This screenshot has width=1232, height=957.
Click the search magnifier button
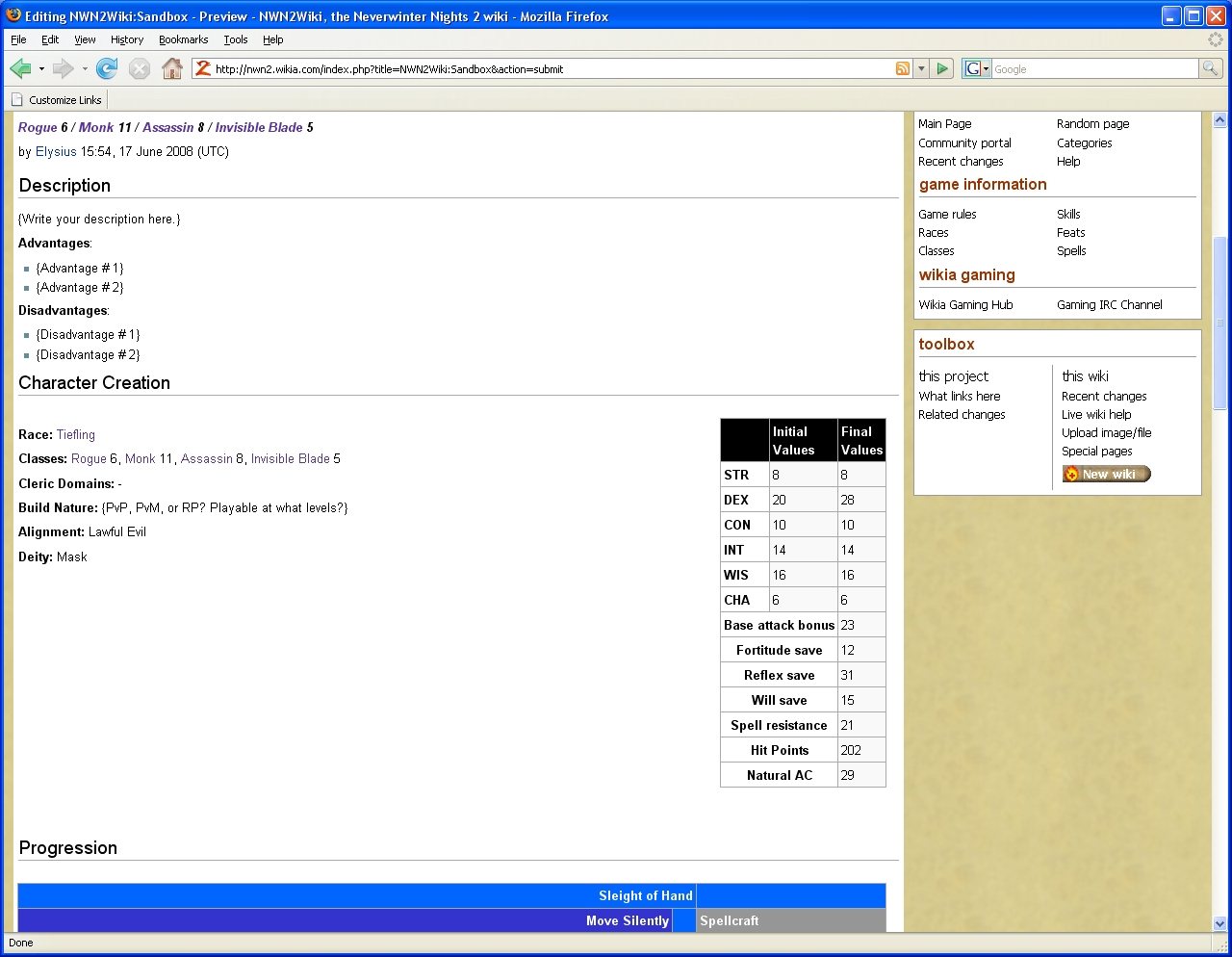point(1211,68)
